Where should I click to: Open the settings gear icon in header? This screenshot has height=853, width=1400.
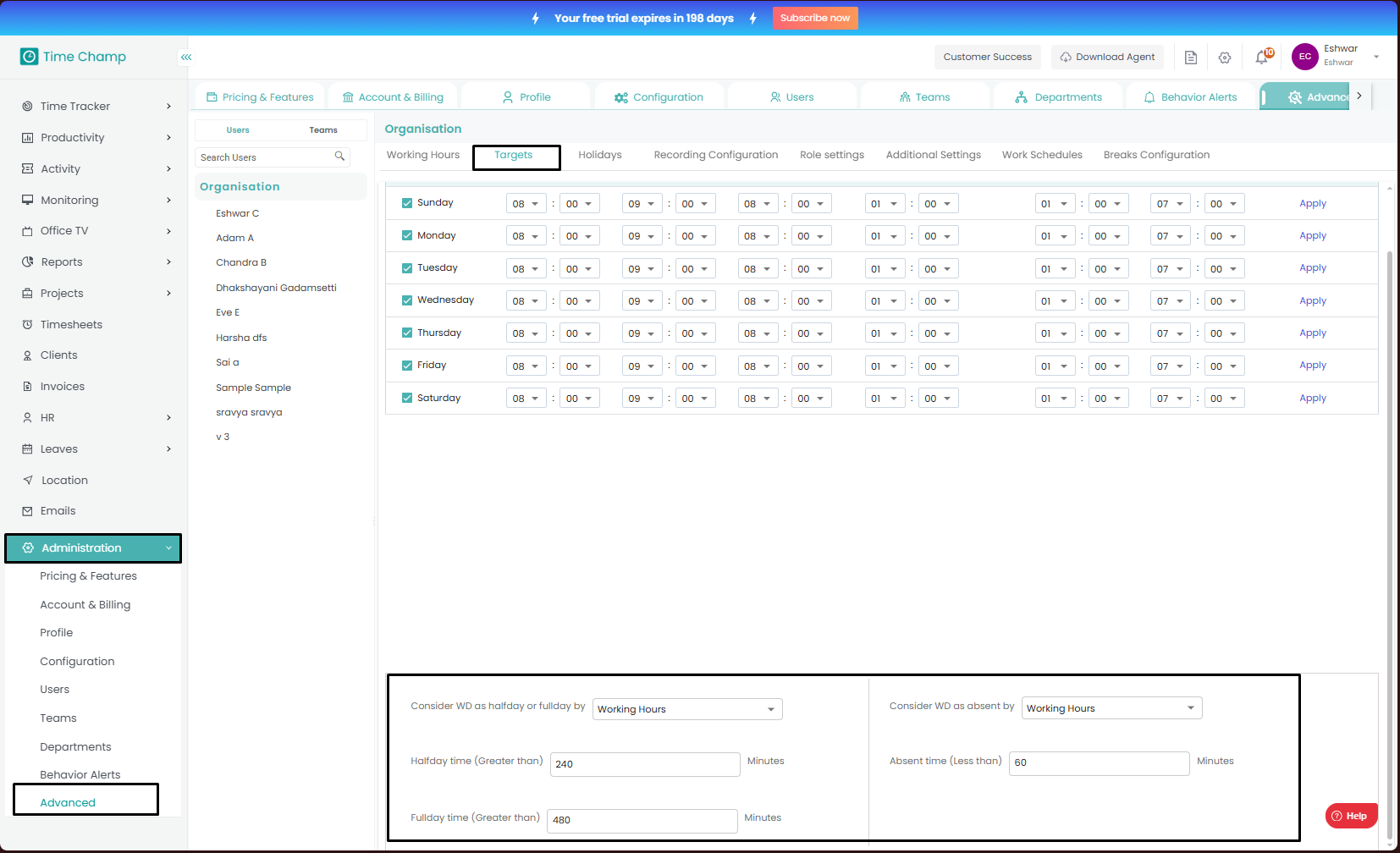click(x=1225, y=58)
